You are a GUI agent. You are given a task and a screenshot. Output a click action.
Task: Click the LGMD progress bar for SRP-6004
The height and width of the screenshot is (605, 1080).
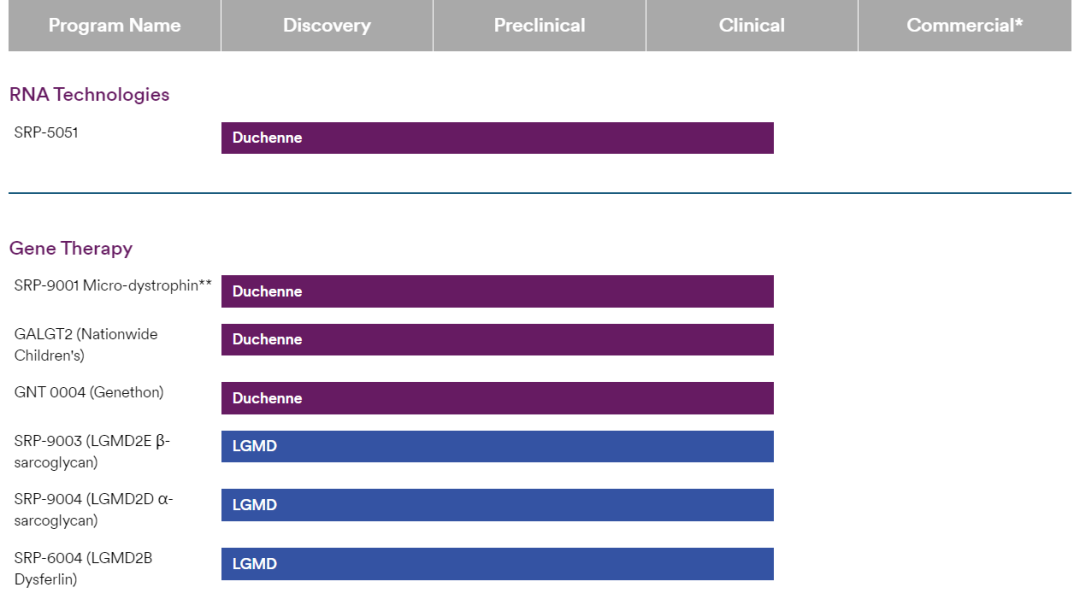(497, 564)
